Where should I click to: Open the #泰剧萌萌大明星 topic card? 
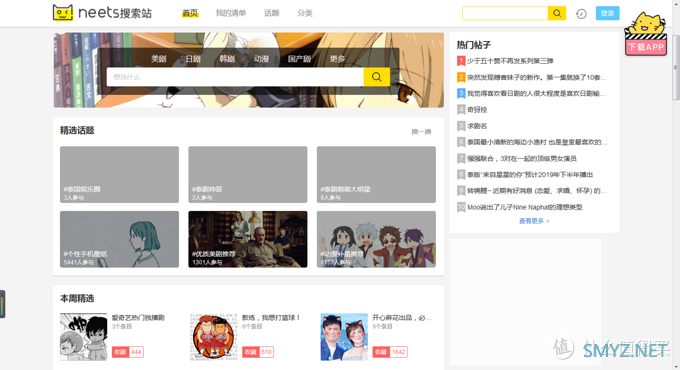point(376,174)
